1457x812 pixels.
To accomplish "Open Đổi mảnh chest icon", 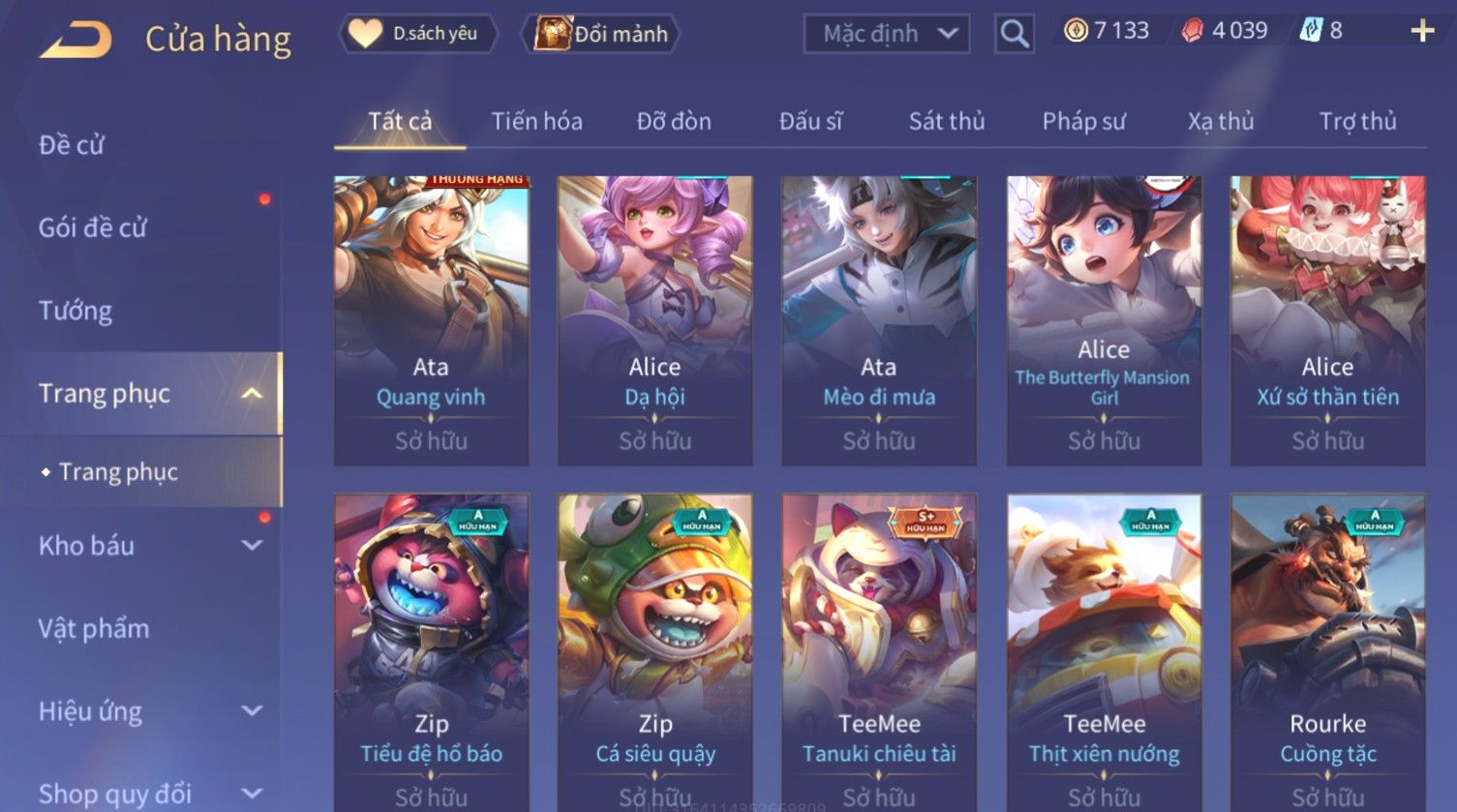I will coord(553,34).
